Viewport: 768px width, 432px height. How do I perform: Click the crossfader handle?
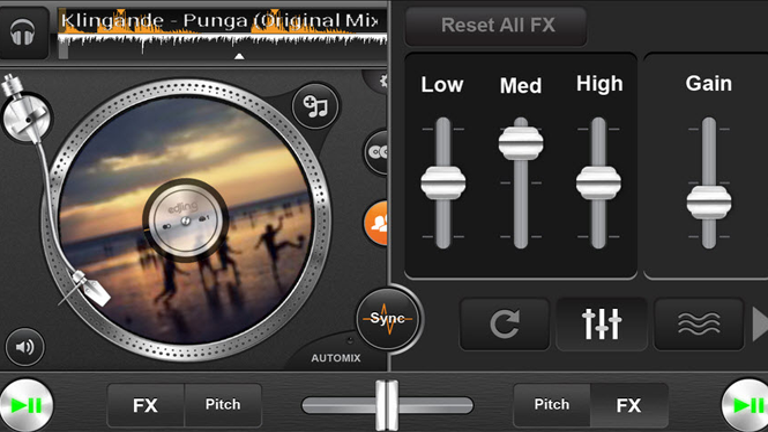387,406
